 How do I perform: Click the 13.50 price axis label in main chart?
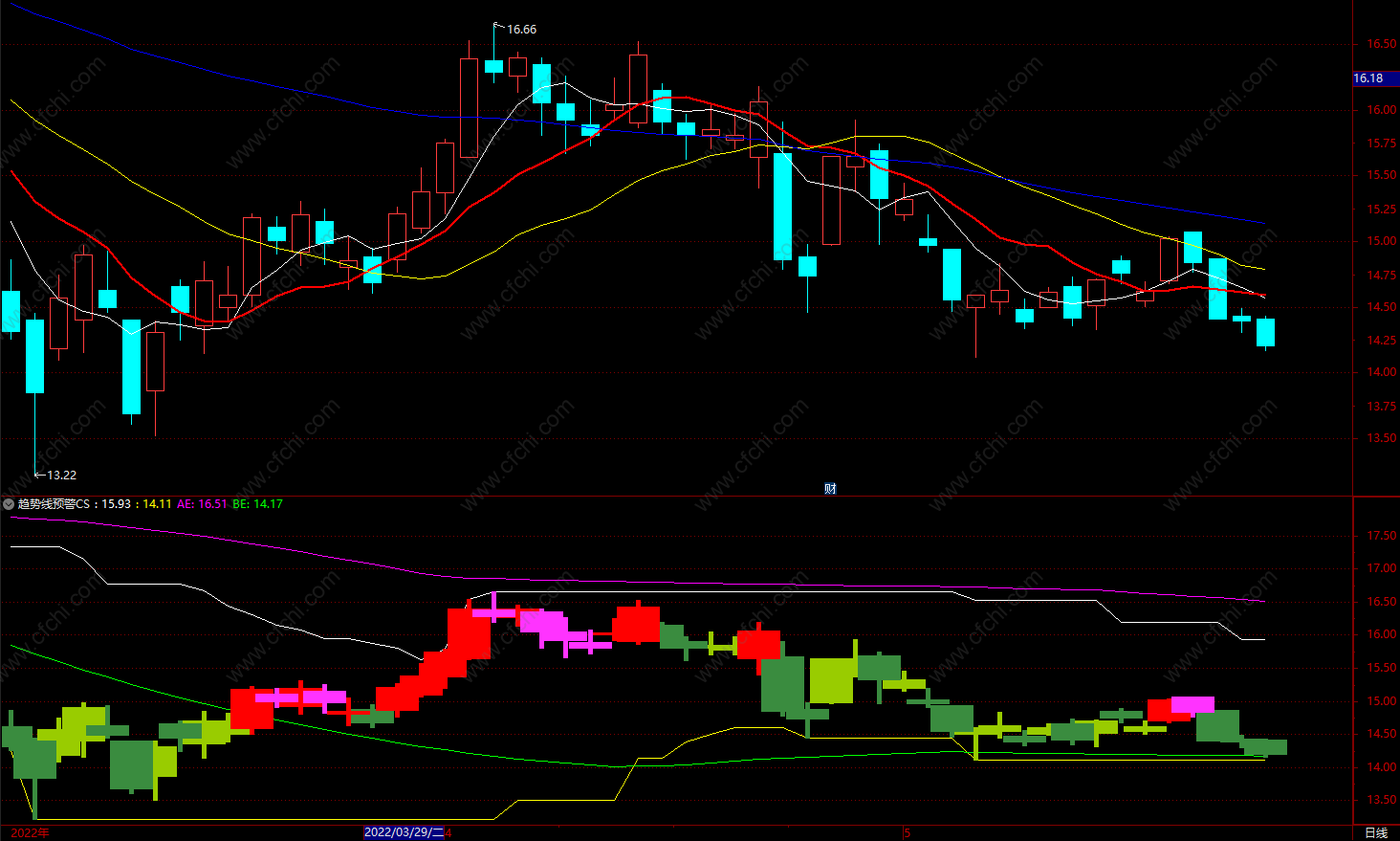[1381, 438]
